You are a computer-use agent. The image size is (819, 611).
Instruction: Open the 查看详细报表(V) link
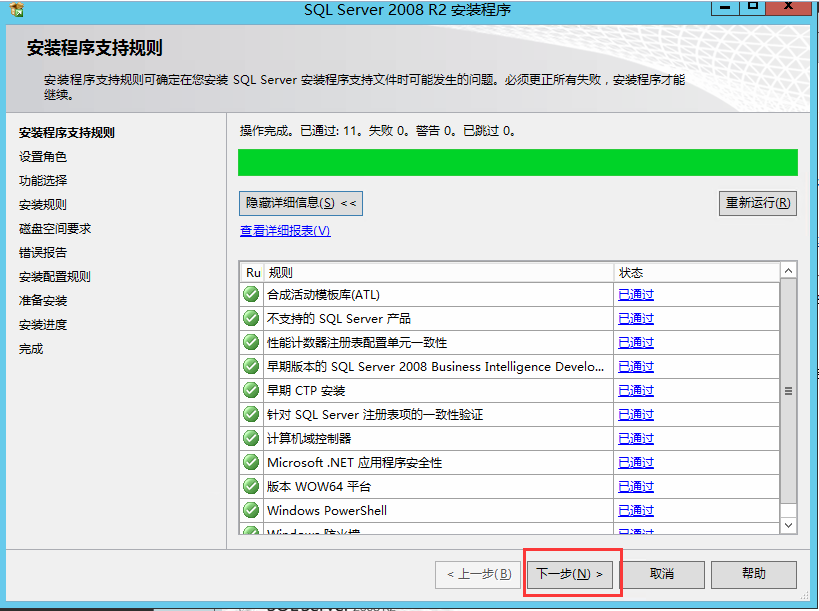coord(285,231)
